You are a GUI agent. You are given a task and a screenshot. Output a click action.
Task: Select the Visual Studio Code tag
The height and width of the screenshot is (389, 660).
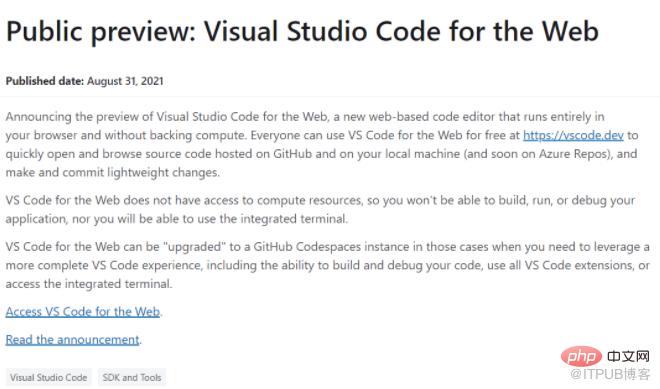pyautogui.click(x=49, y=377)
